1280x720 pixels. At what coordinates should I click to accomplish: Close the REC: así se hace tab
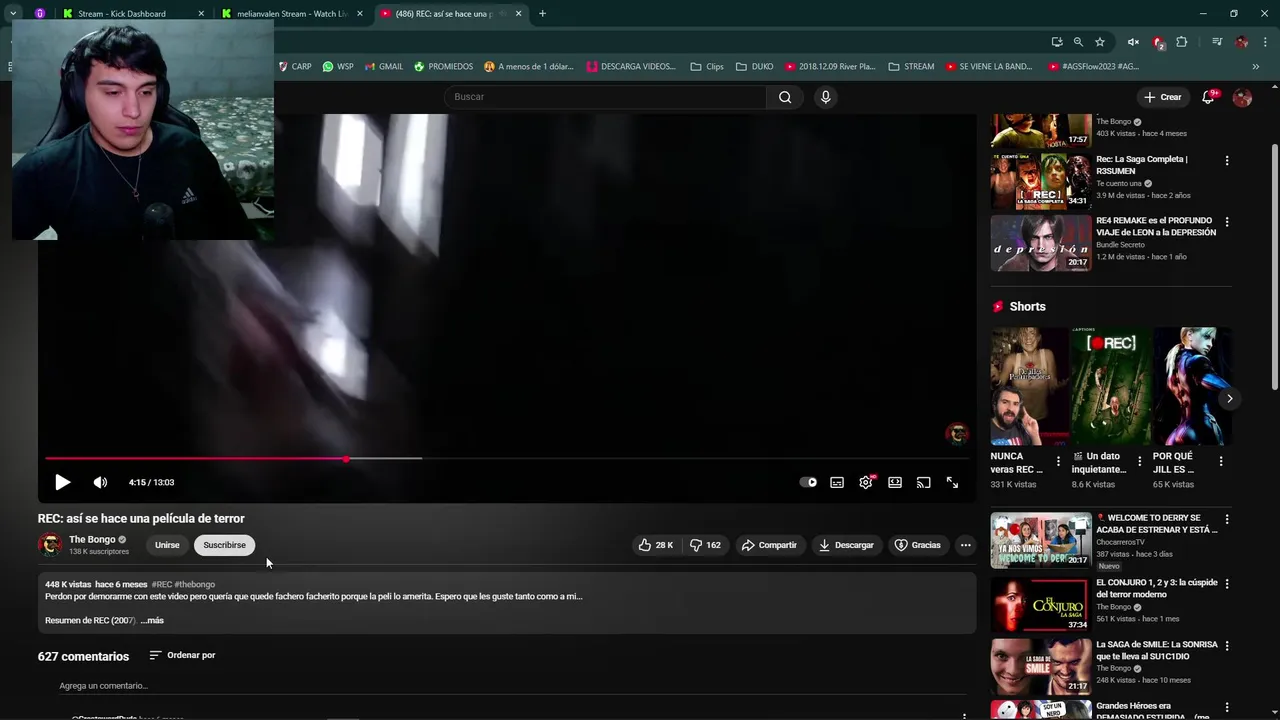[518, 14]
